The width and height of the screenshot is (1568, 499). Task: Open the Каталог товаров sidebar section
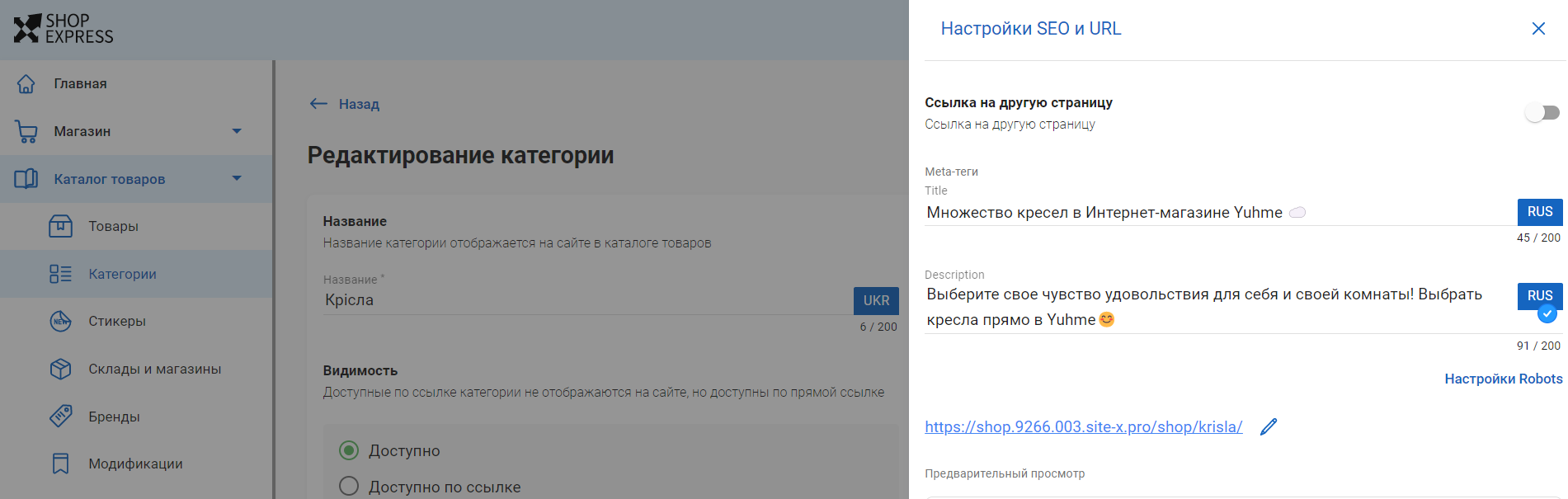136,179
